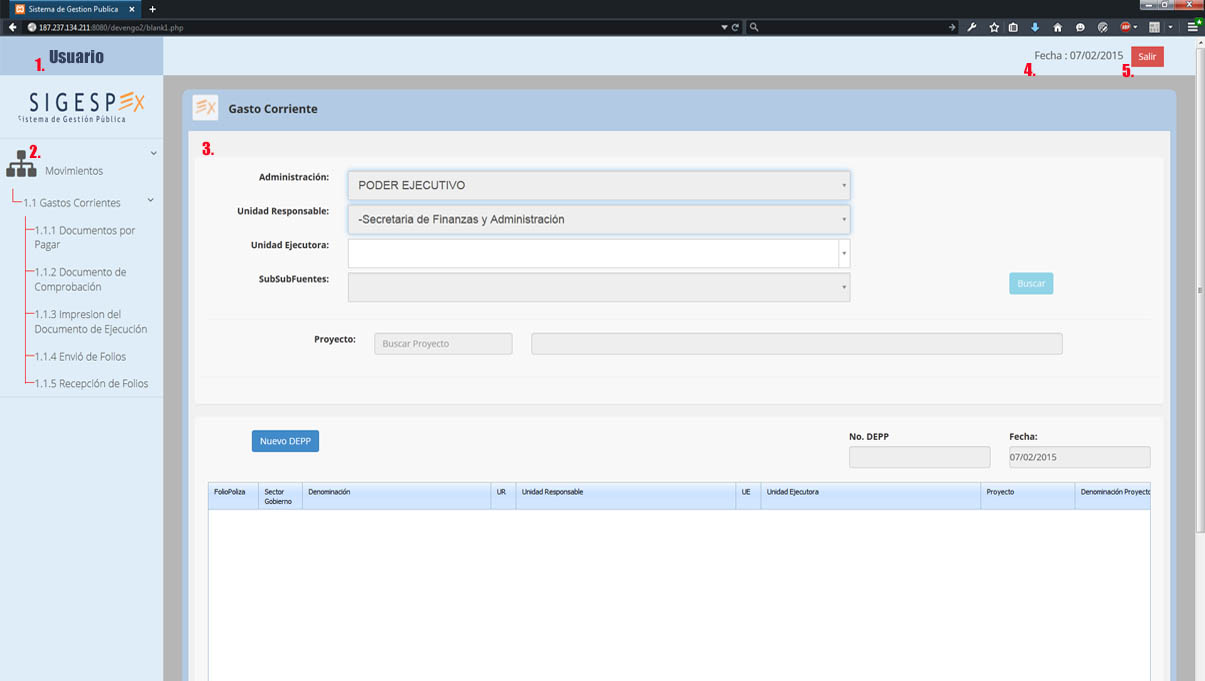The width and height of the screenshot is (1205, 681).
Task: Open the SubSubFuentes dropdown
Action: [599, 287]
